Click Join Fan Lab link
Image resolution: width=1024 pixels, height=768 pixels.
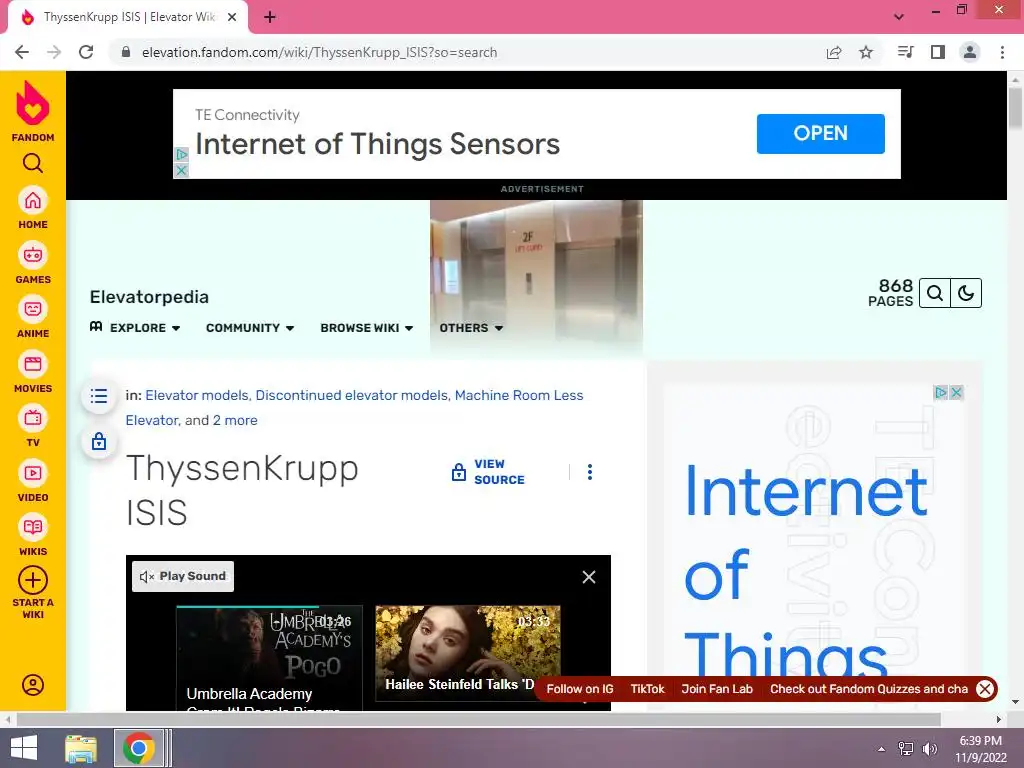coord(717,689)
